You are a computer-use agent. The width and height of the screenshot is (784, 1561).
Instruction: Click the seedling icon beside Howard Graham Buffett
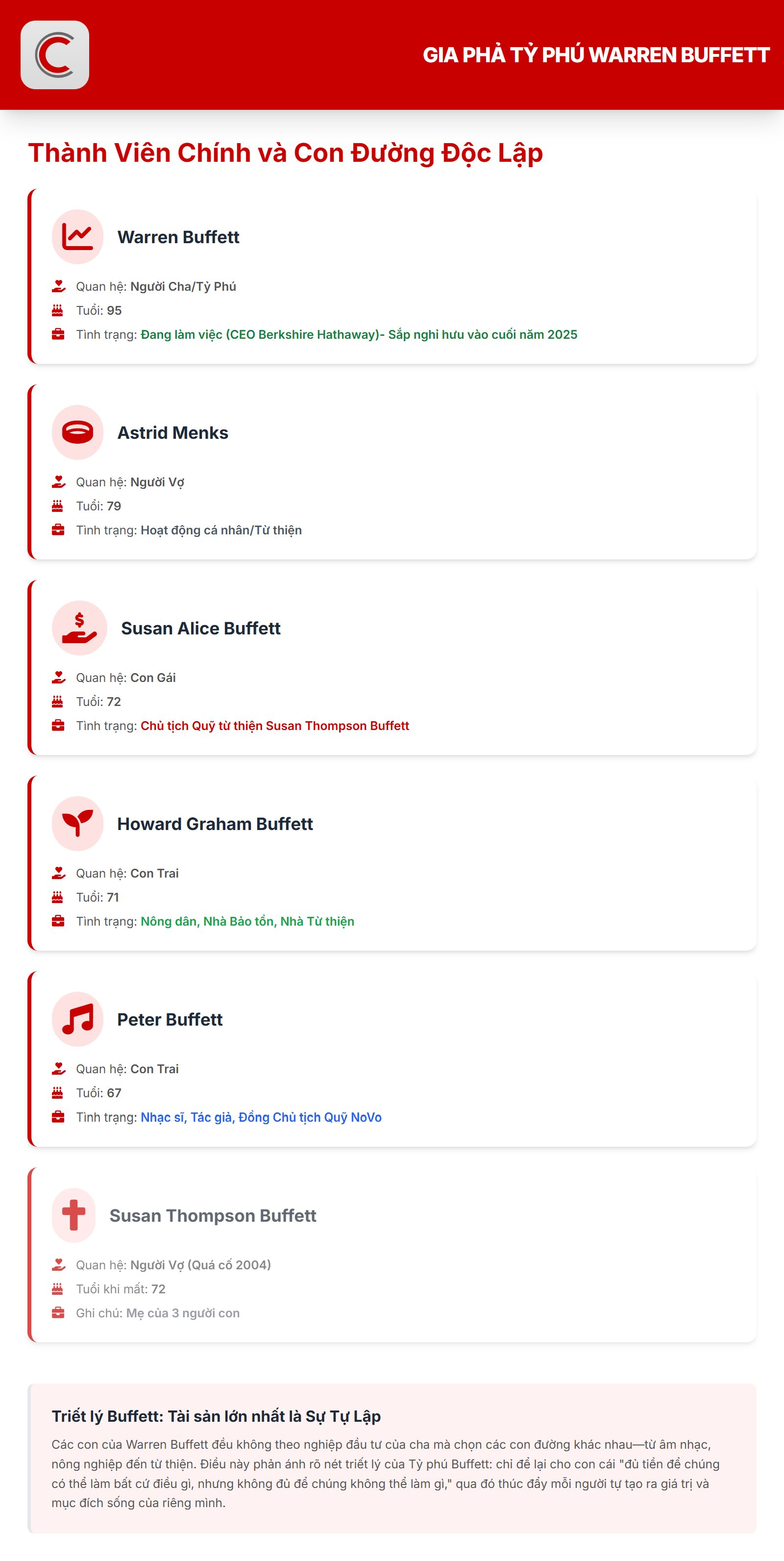(77, 824)
